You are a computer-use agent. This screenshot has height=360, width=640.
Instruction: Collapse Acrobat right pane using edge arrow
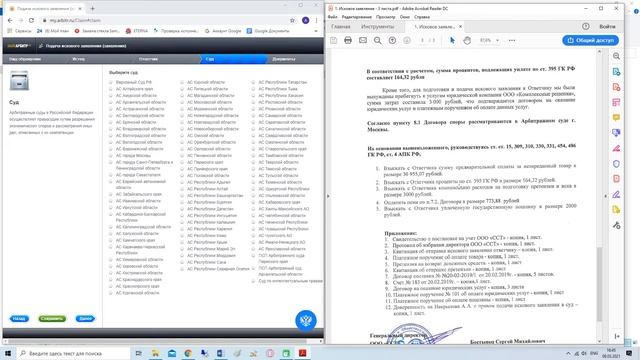click(x=605, y=196)
